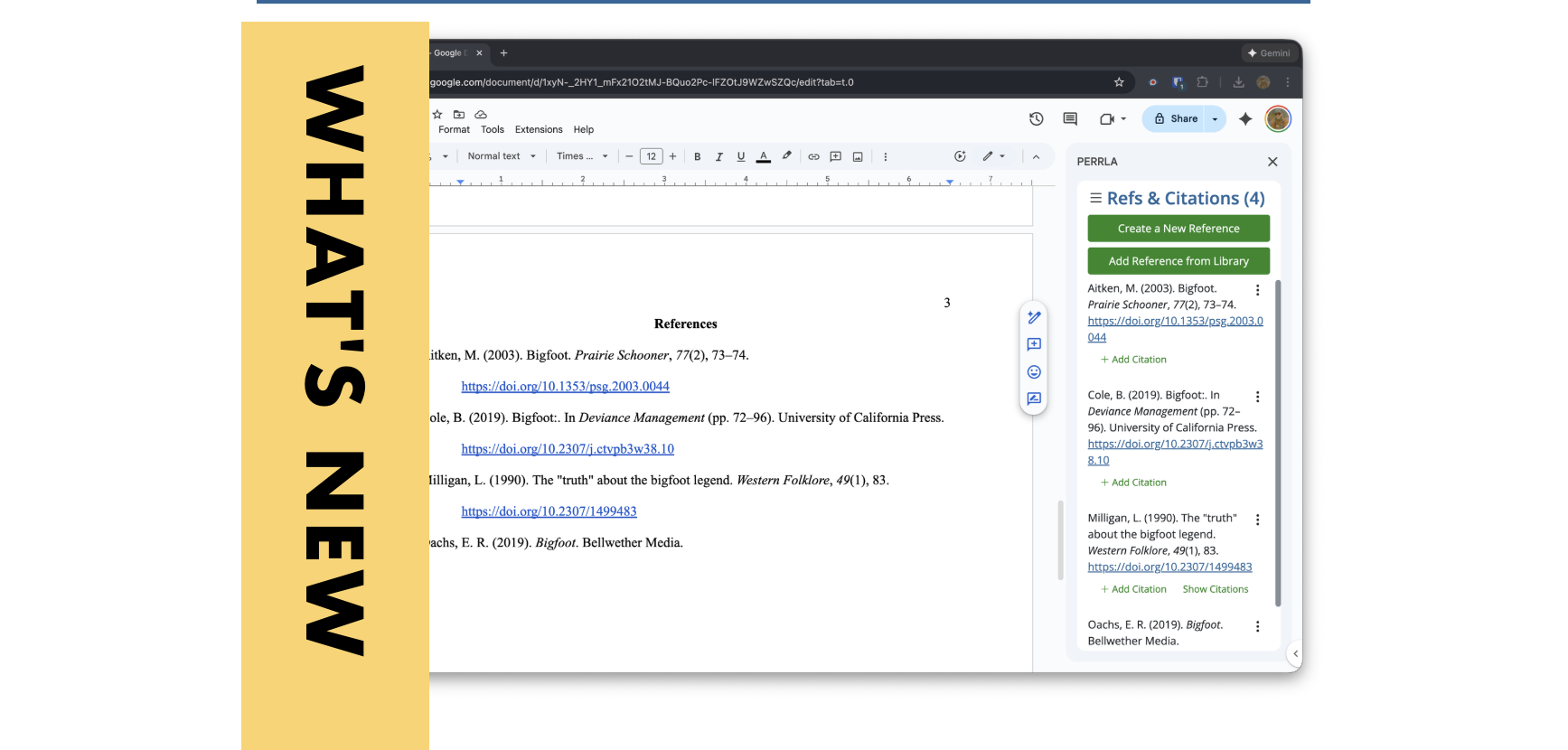Click Add Reference from Library
This screenshot has width=1568, height=750.
click(1178, 261)
